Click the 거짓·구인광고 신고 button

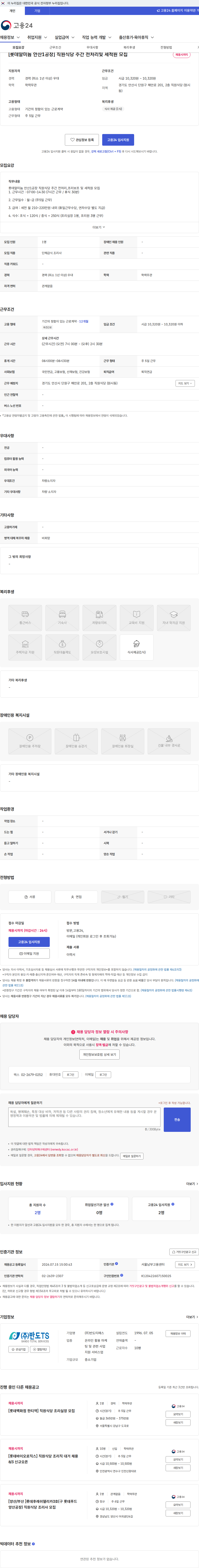tap(184, 1252)
